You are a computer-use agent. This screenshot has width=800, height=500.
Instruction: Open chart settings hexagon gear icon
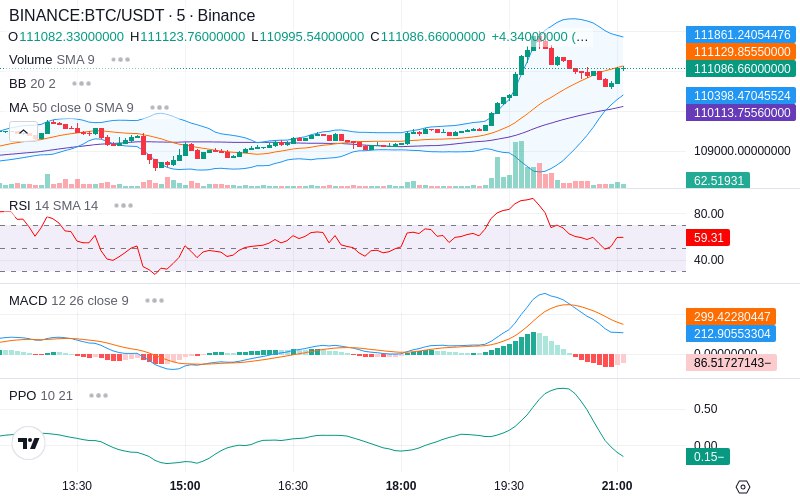tap(743, 487)
